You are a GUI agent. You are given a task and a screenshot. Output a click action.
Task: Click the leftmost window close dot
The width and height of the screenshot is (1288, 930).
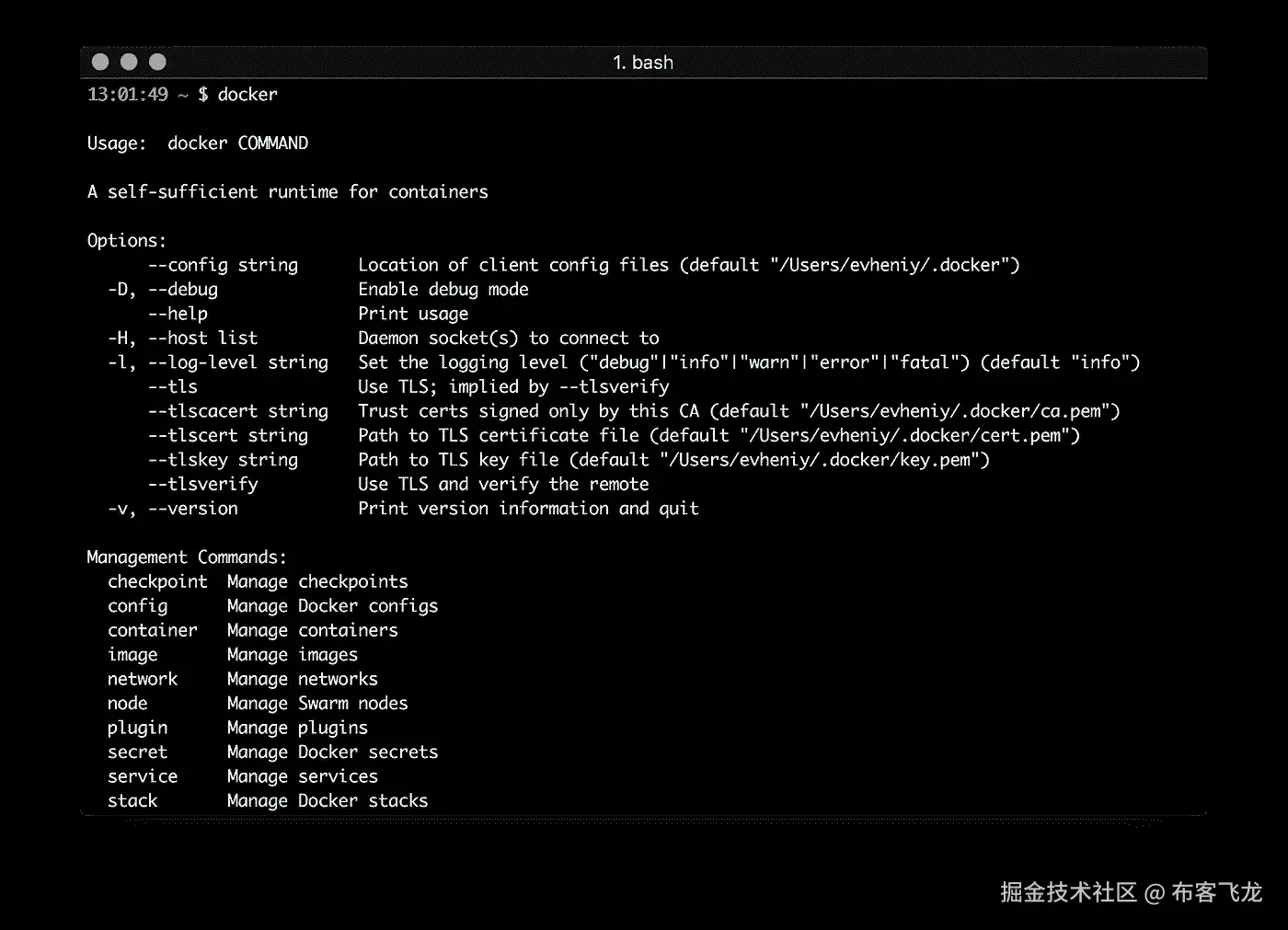coord(100,62)
